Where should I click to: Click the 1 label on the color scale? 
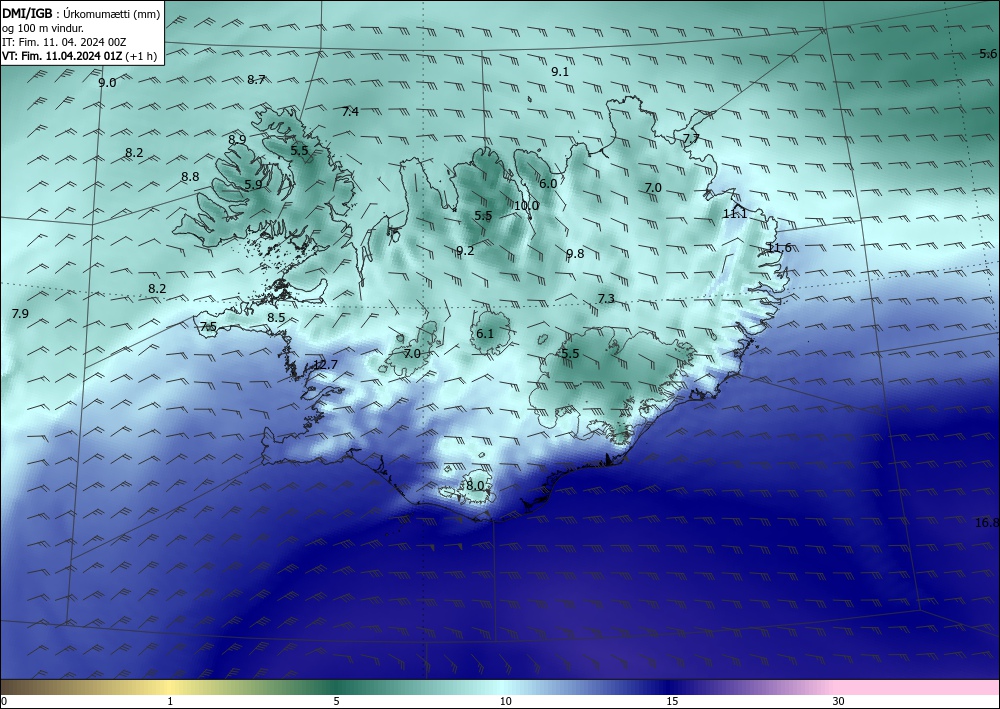[x=170, y=702]
